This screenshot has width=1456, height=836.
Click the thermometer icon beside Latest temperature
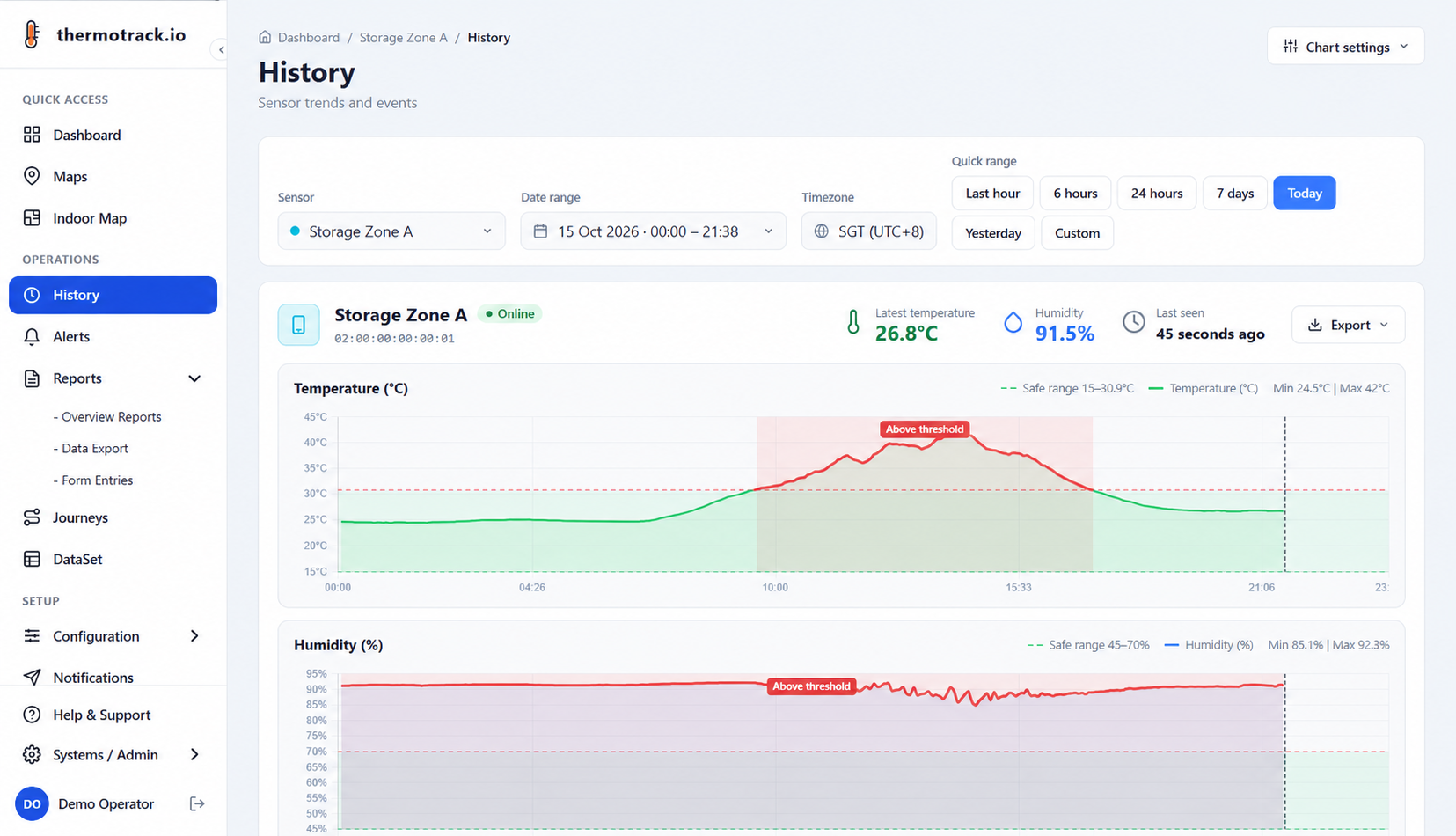pyautogui.click(x=852, y=323)
